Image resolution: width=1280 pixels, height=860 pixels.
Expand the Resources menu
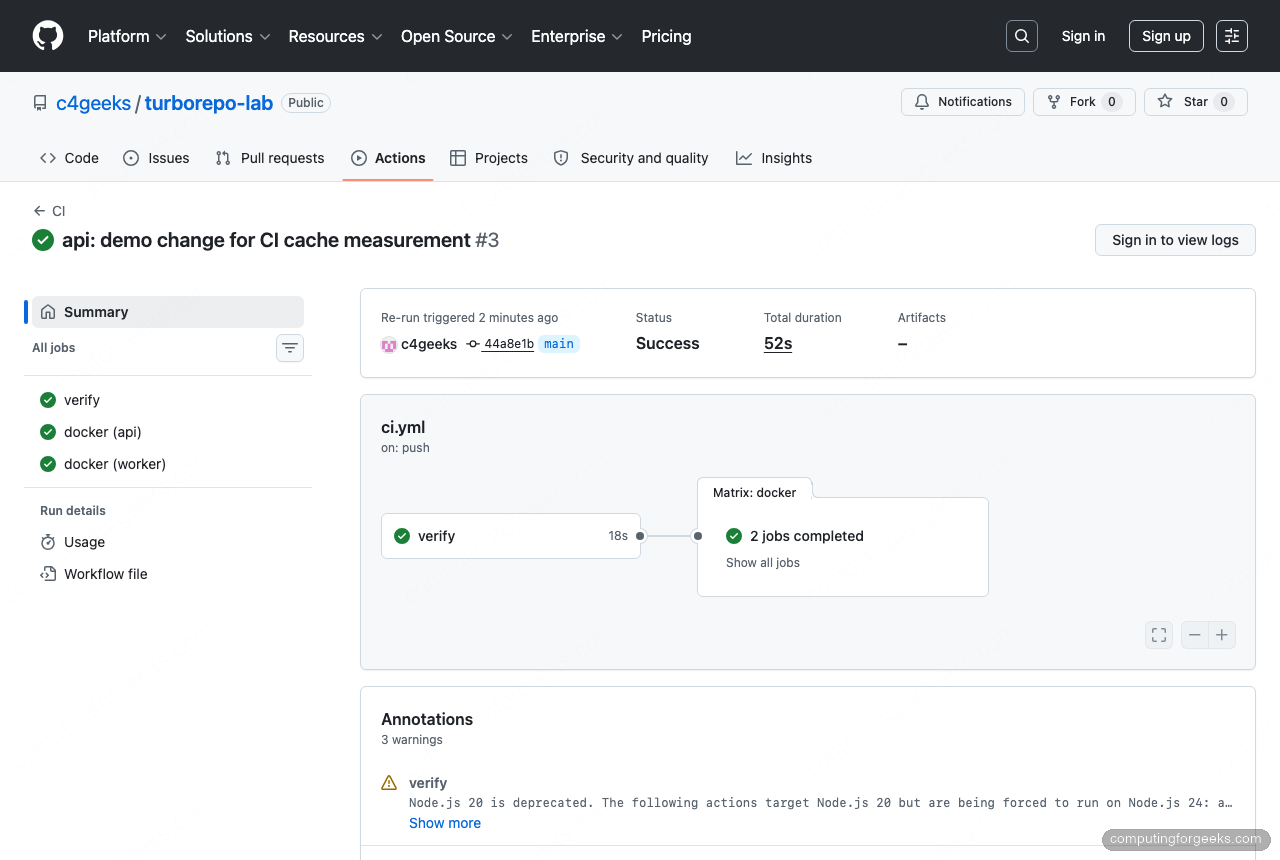tap(335, 36)
